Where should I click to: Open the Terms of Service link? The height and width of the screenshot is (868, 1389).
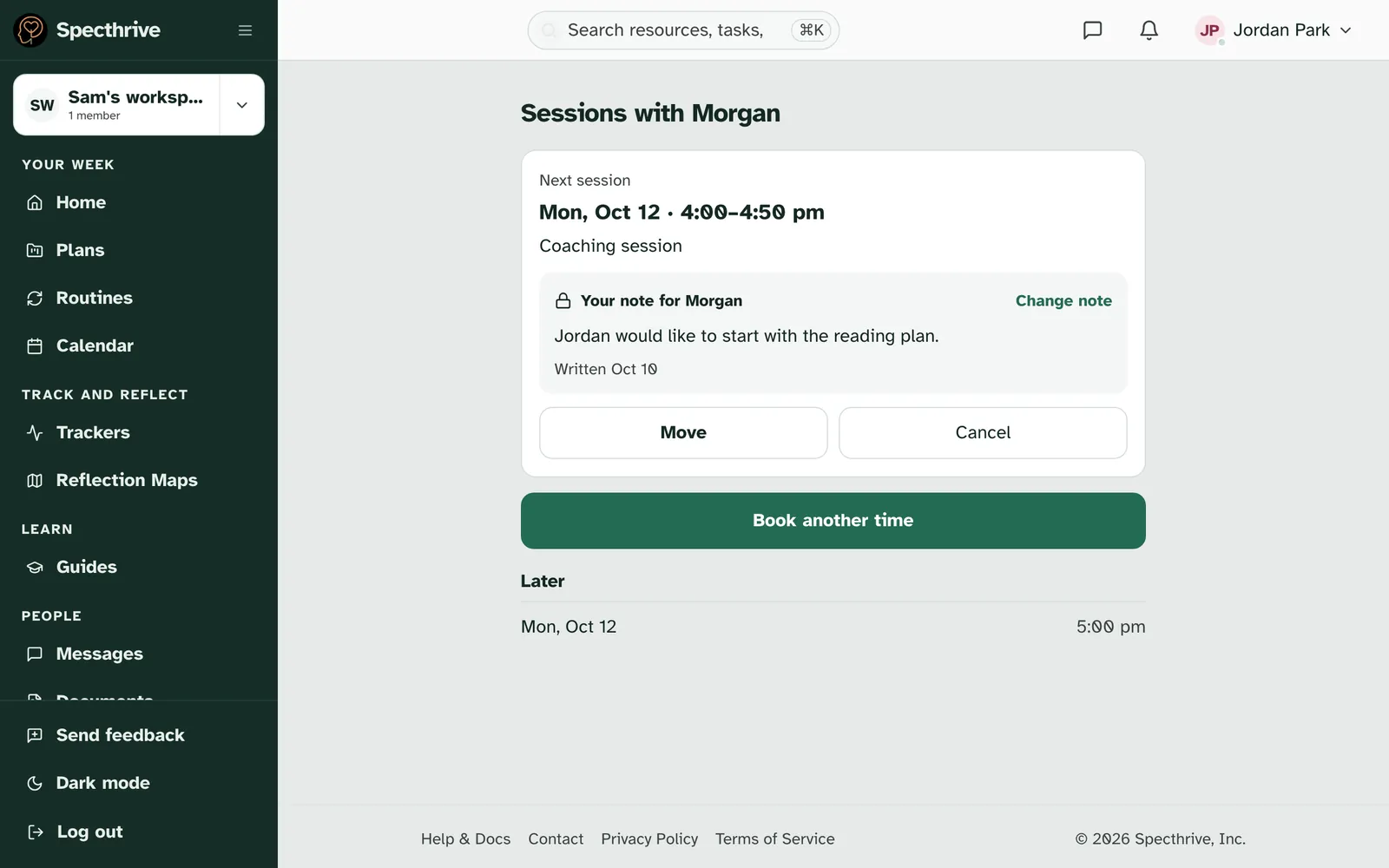[x=775, y=838]
